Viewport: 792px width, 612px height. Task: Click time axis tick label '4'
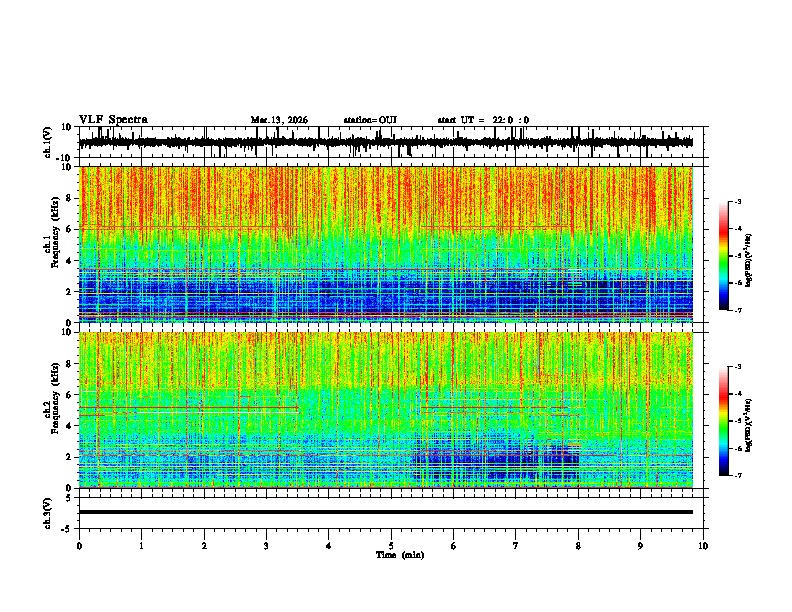pyautogui.click(x=329, y=546)
